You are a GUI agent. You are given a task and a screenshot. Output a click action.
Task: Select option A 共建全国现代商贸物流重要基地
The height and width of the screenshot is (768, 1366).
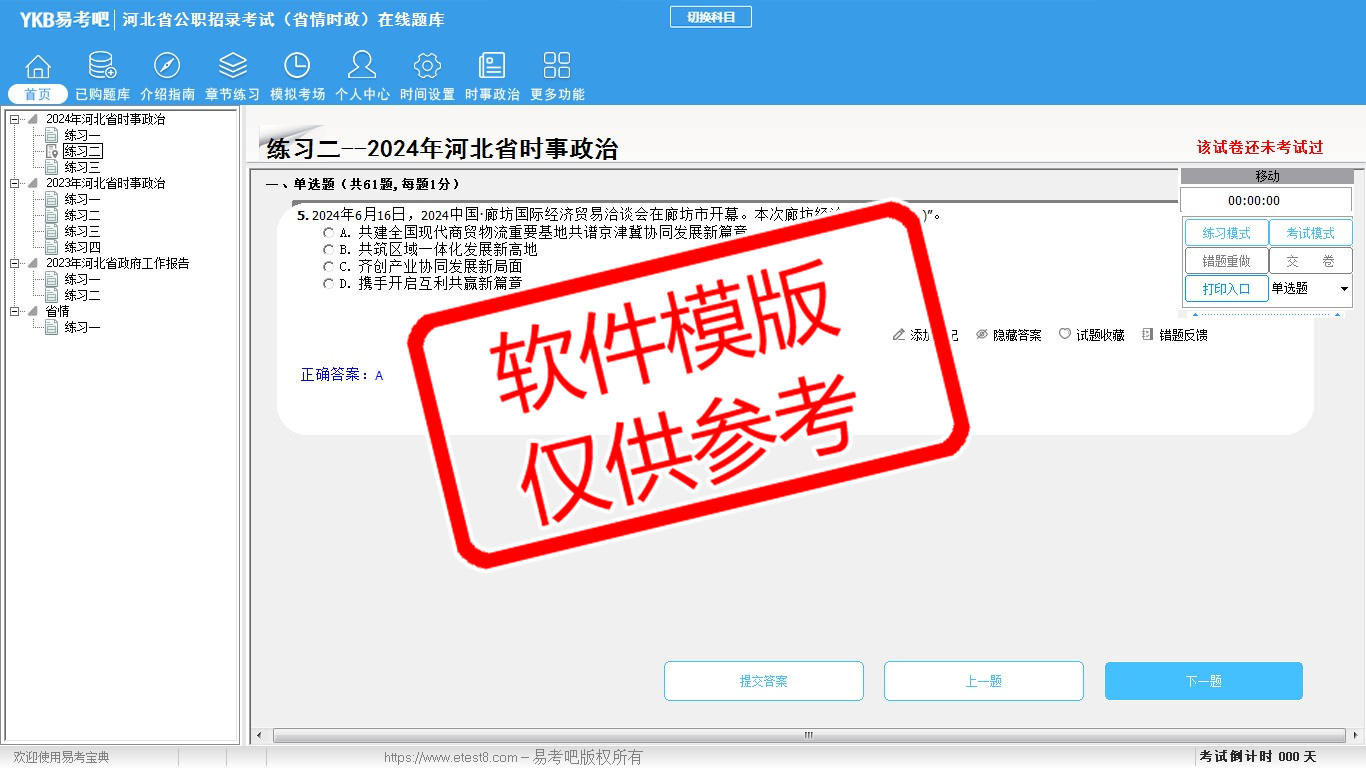point(328,233)
